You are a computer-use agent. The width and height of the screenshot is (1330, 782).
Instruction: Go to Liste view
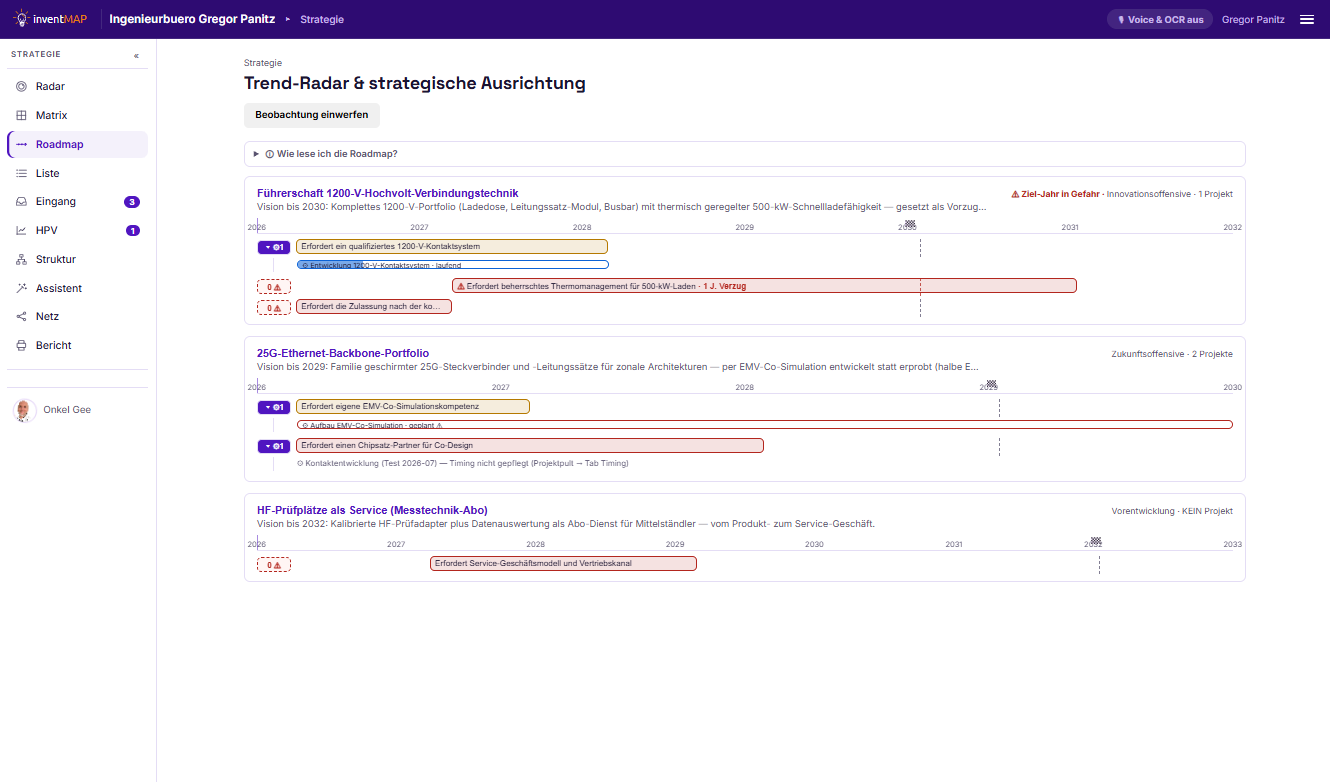(77, 174)
